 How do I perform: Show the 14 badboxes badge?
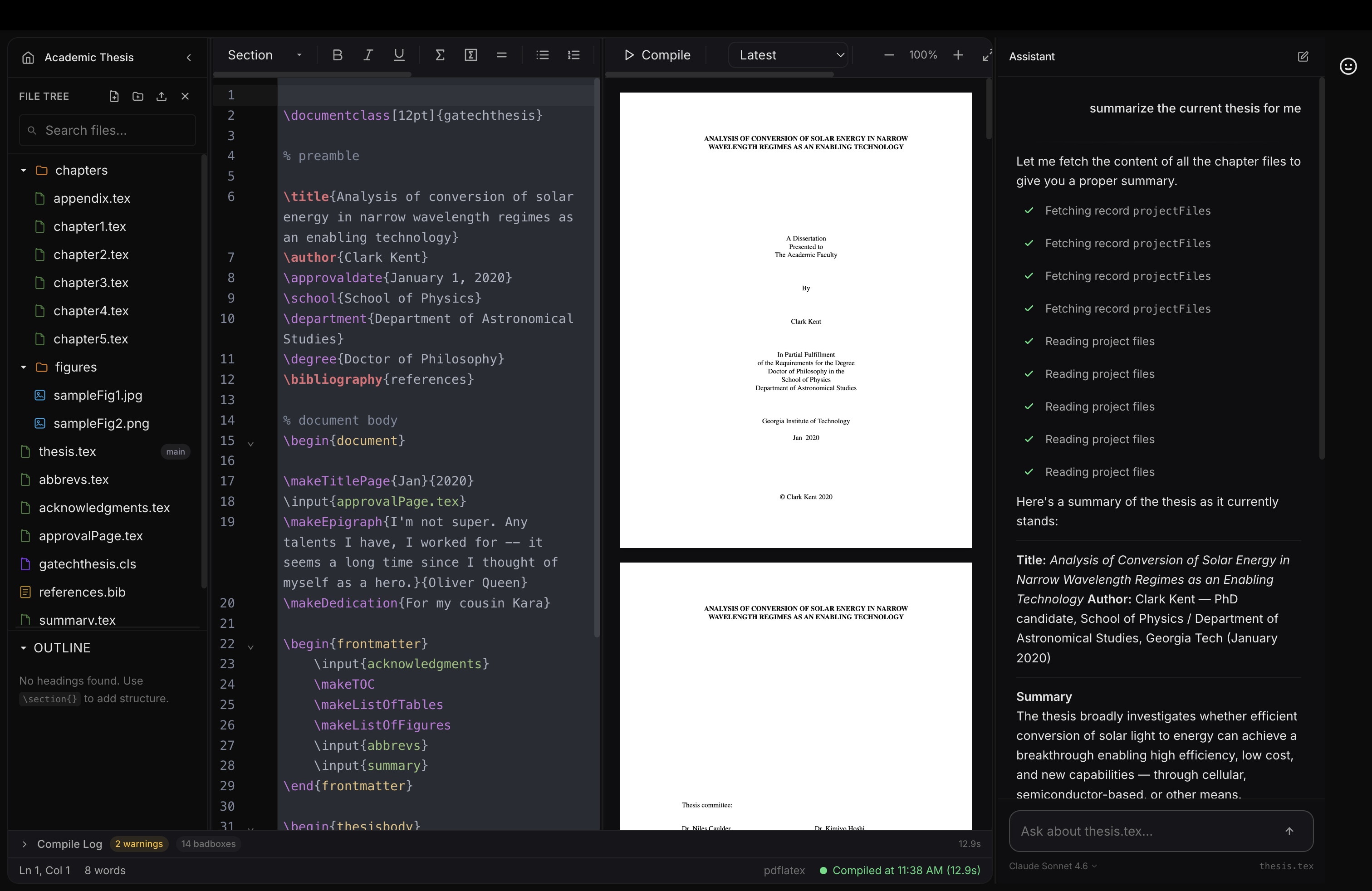[208, 844]
